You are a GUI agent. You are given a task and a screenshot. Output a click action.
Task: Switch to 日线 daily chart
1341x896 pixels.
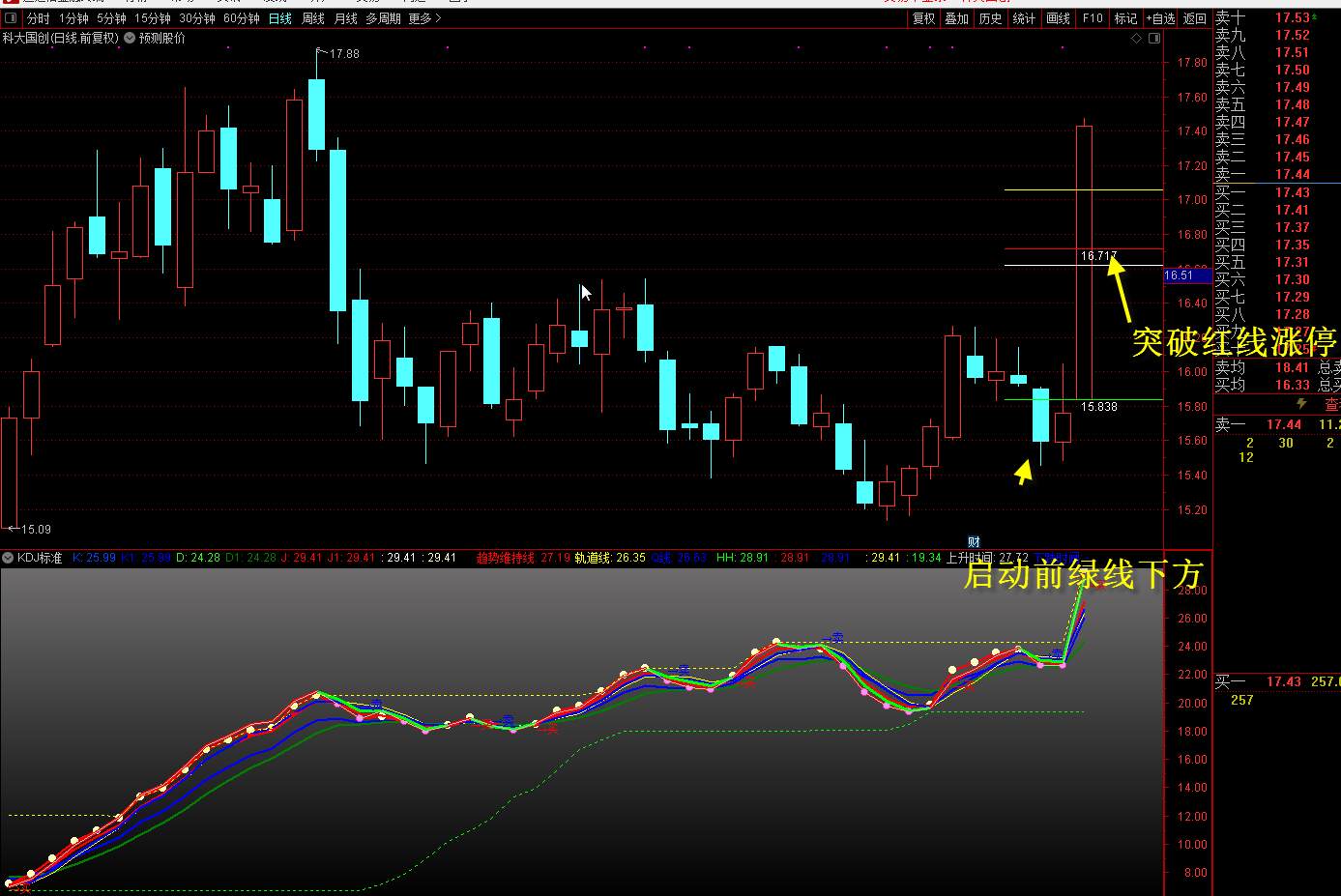pyautogui.click(x=280, y=18)
